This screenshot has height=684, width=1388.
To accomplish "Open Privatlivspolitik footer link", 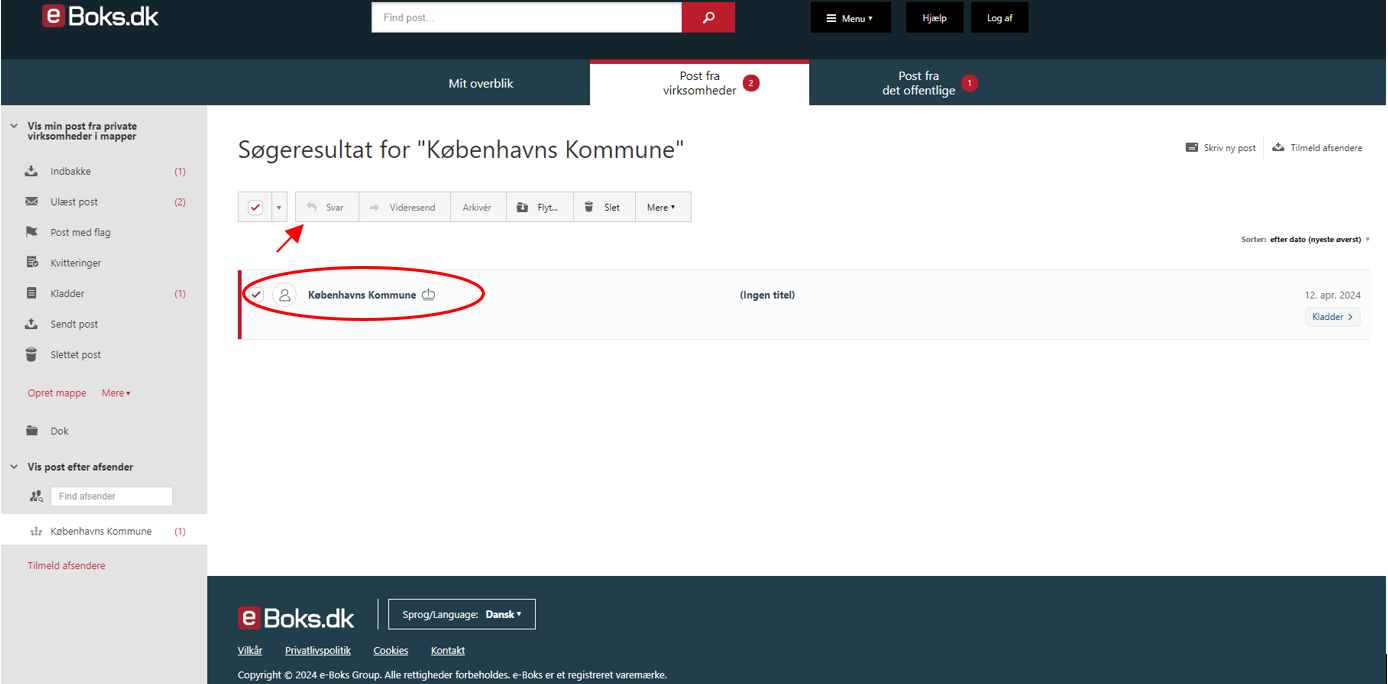I will pos(318,651).
